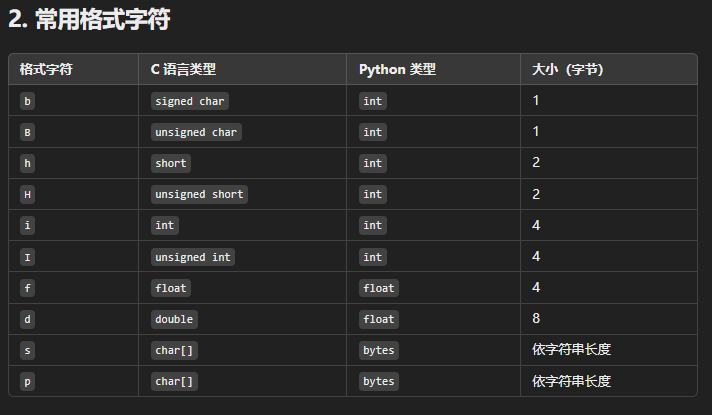Image resolution: width=712 pixels, height=415 pixels.
Task: Select the 'unsigned char' code chip
Action: point(196,132)
